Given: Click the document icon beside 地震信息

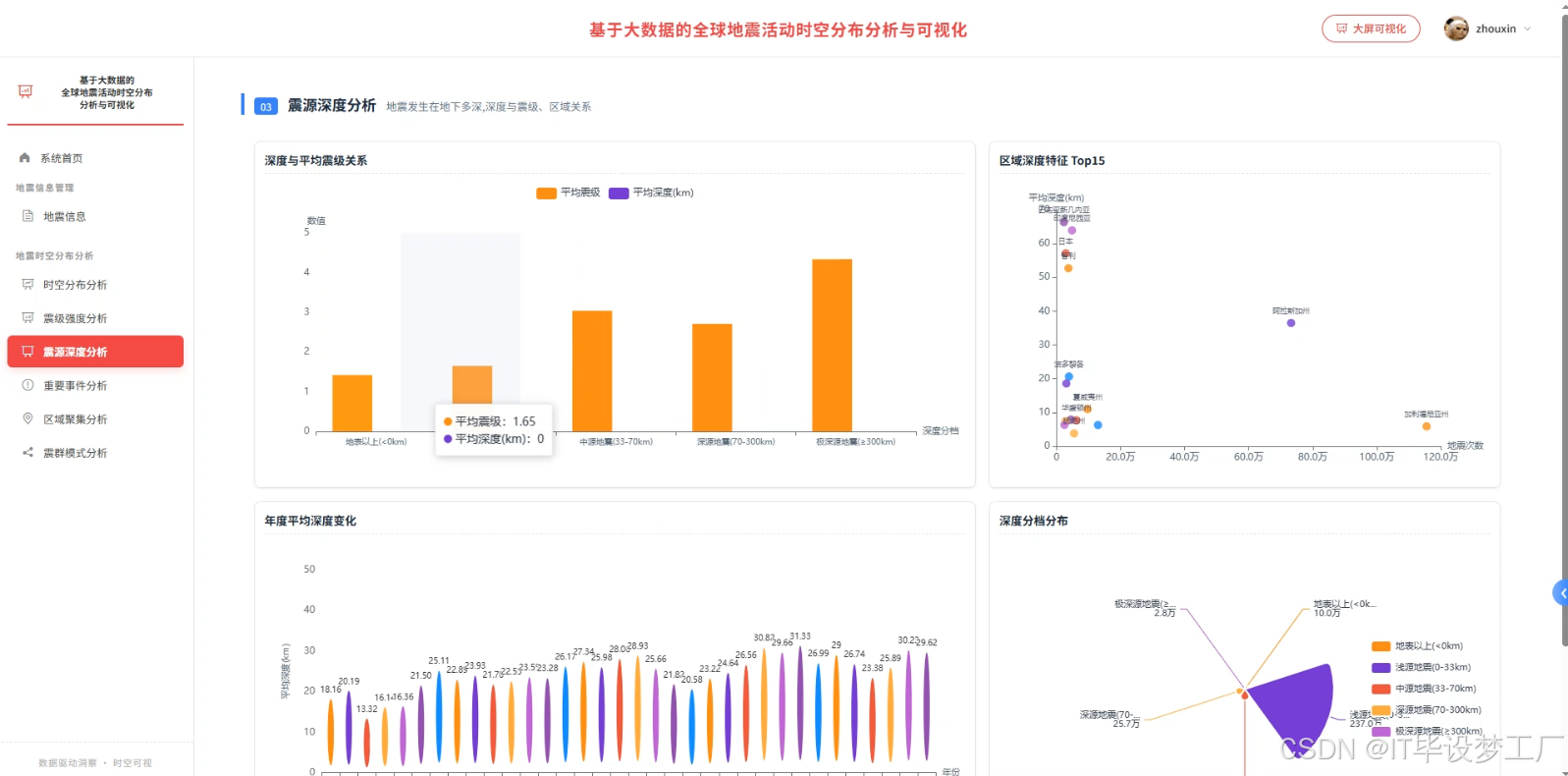Looking at the screenshot, I should [27, 216].
